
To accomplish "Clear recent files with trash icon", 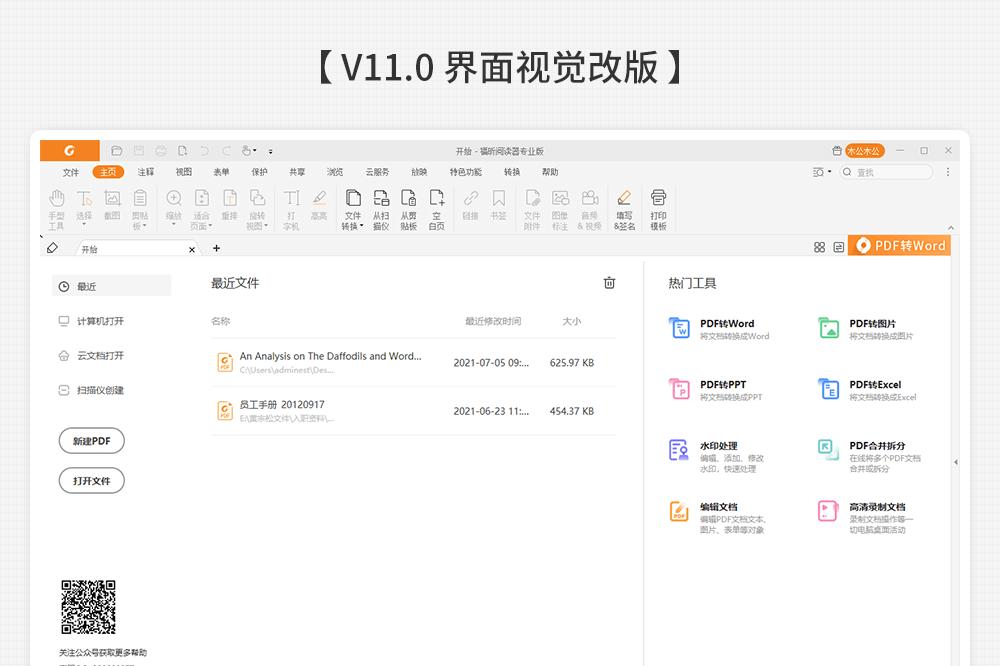I will click(x=609, y=283).
